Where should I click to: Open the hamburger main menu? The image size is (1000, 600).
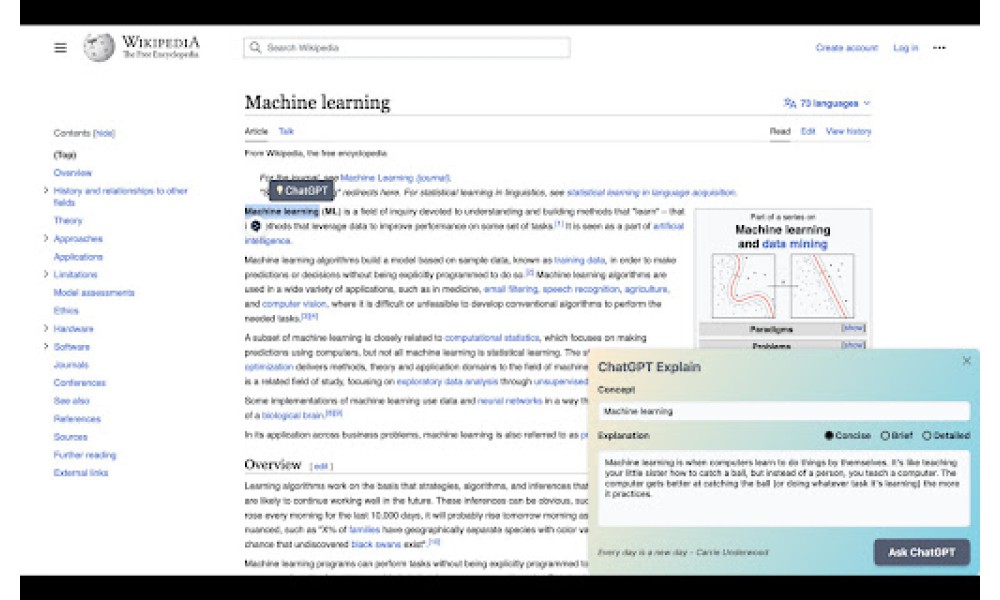(61, 48)
